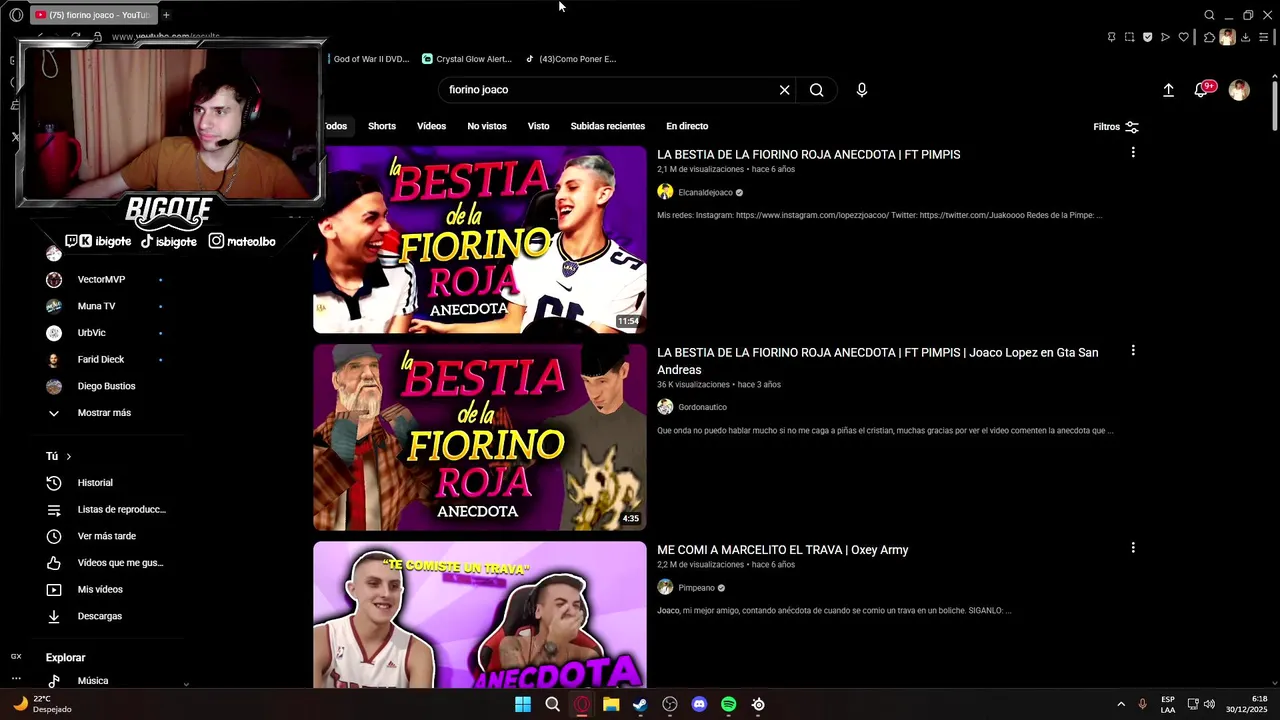
Task: Open options menu for Marcelito video
Action: (x=1133, y=547)
